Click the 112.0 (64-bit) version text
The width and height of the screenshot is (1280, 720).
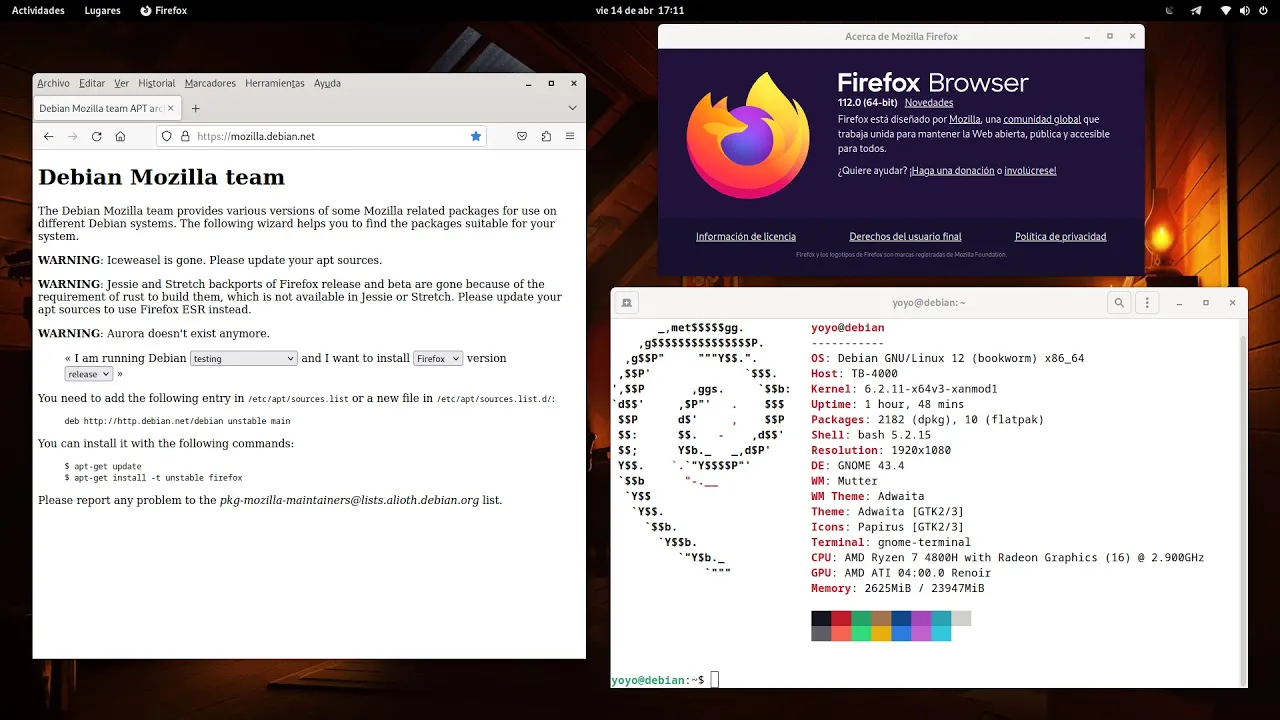(x=866, y=103)
